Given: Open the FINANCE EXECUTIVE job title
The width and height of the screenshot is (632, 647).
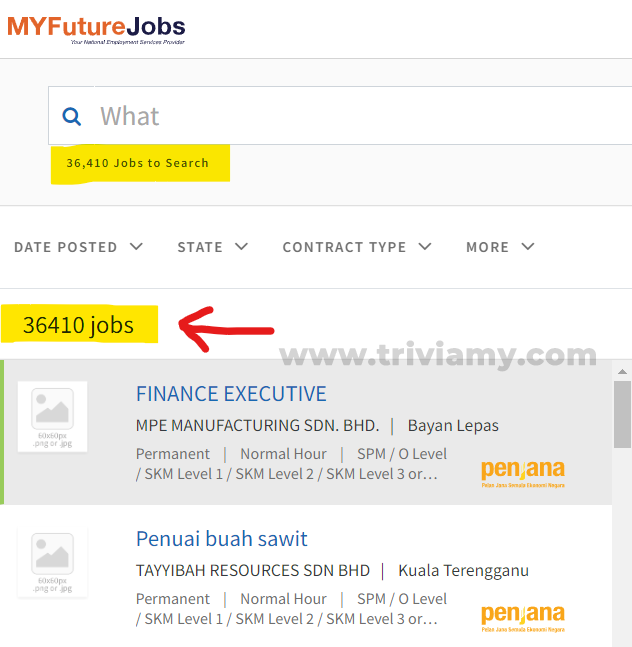Looking at the screenshot, I should click(231, 394).
